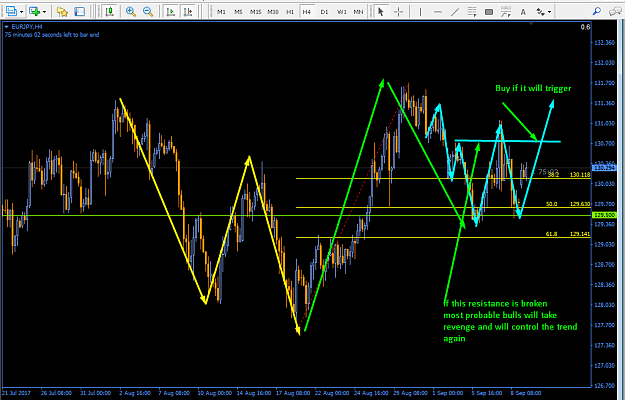Viewport: 625px width, 400px height.
Task: Click the 129.141 Fibonacci price value
Action: coord(580,233)
